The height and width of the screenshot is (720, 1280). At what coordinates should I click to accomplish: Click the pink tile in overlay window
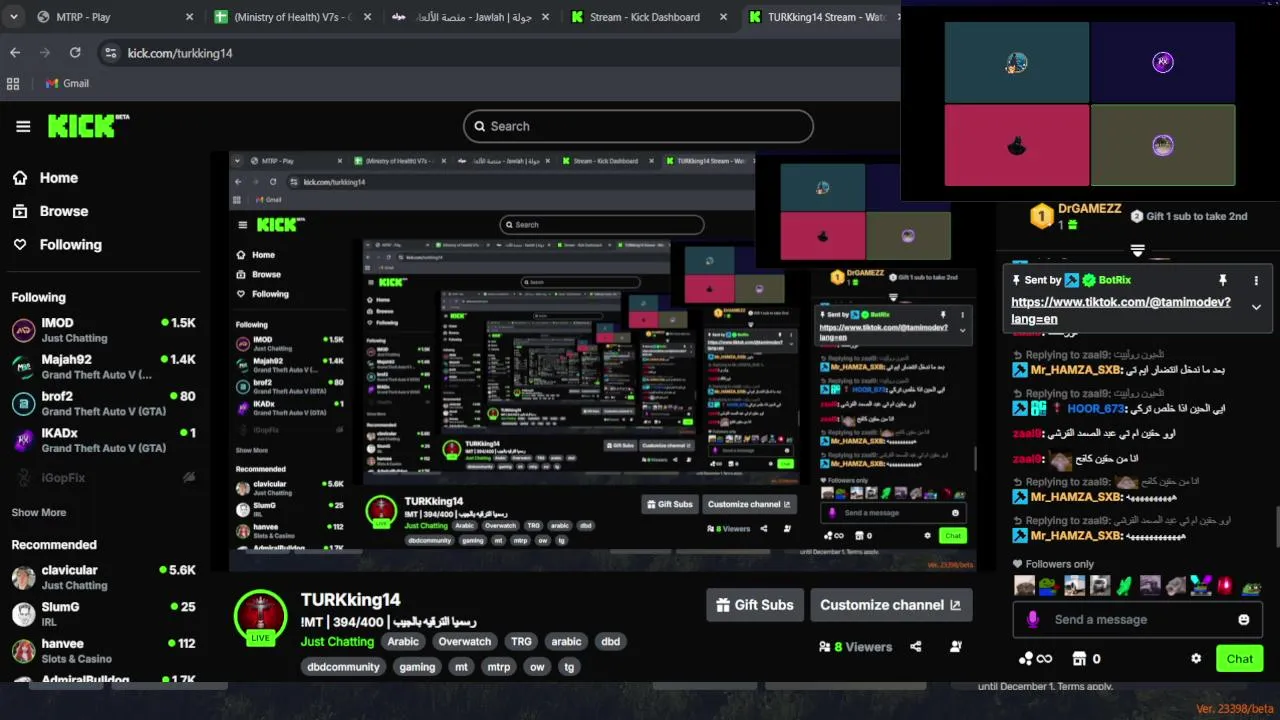(1016, 145)
